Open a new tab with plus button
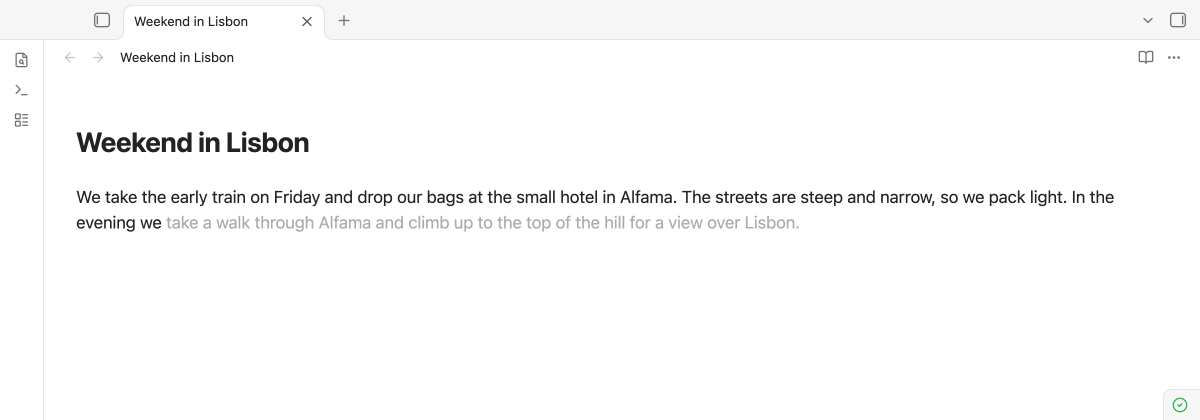The width and height of the screenshot is (1200, 420). point(344,20)
